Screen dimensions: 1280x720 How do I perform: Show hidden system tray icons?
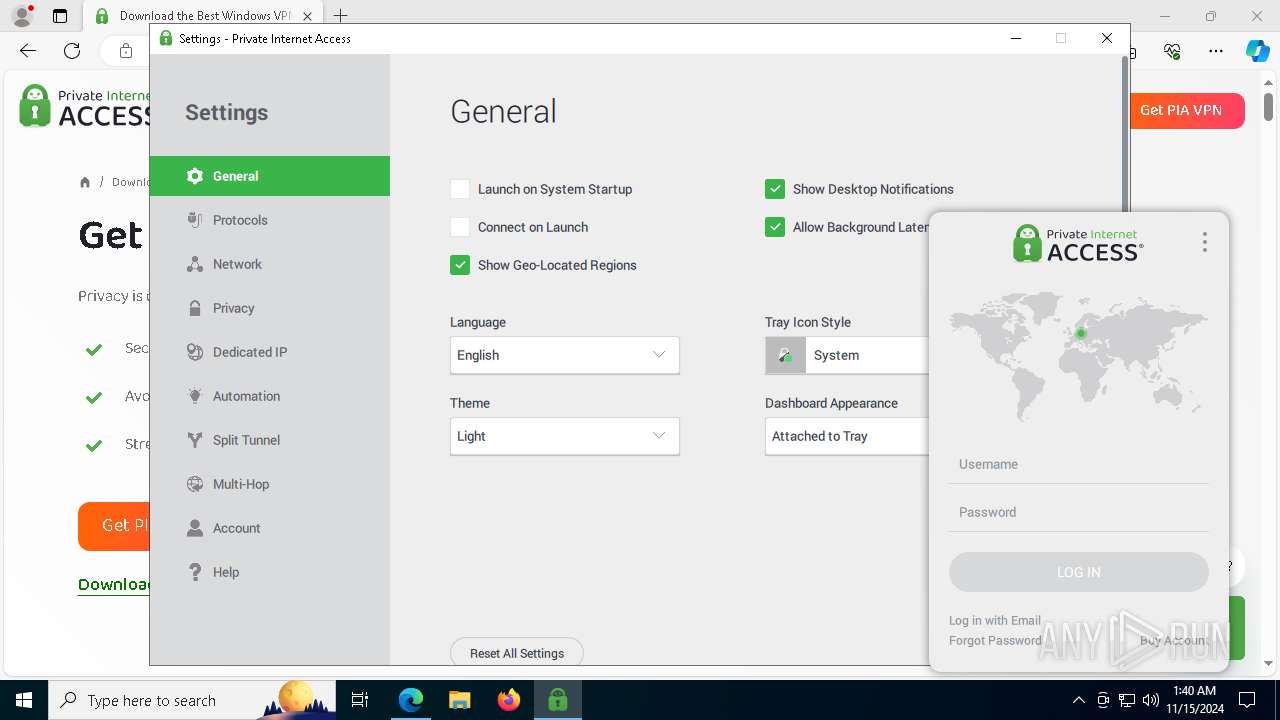tap(1078, 700)
